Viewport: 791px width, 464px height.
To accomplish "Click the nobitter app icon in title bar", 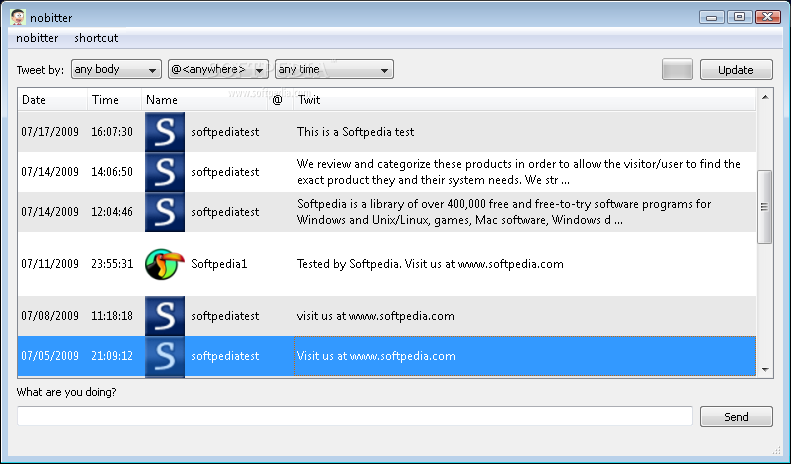I will pyautogui.click(x=18, y=17).
